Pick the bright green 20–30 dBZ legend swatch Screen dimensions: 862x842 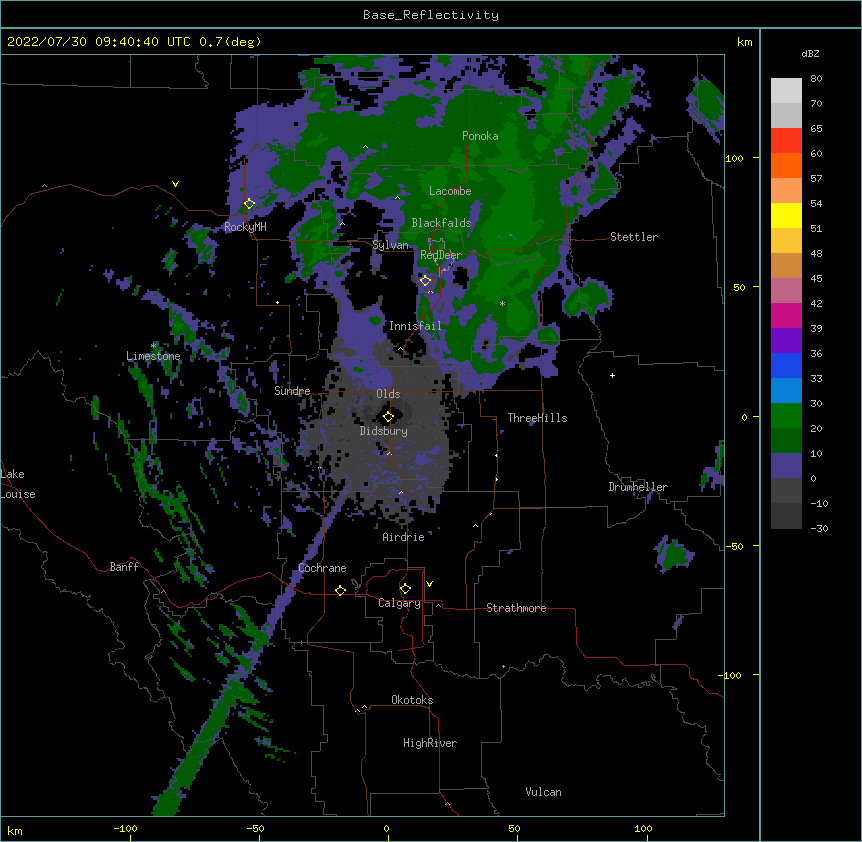[786, 416]
